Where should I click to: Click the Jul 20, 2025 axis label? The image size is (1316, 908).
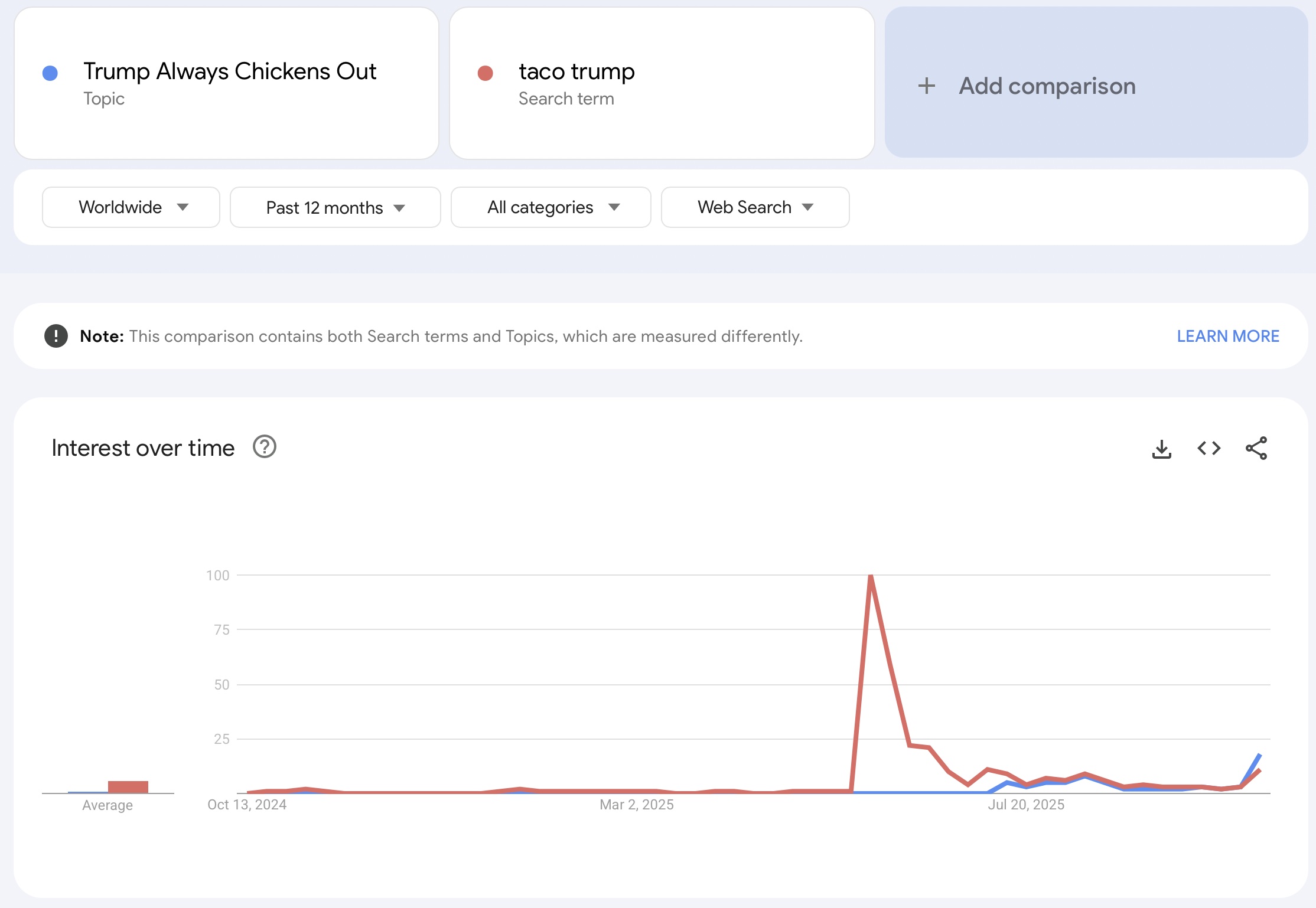click(x=1026, y=805)
